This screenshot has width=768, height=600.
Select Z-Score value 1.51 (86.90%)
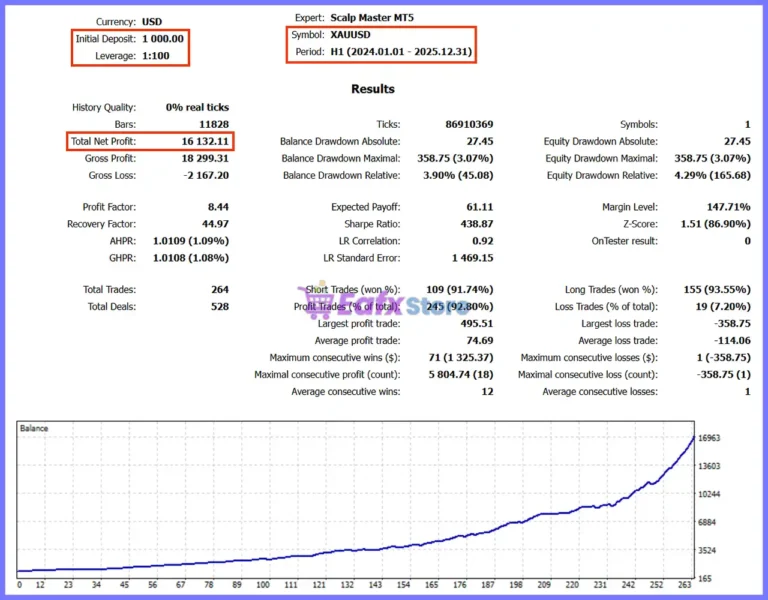716,224
